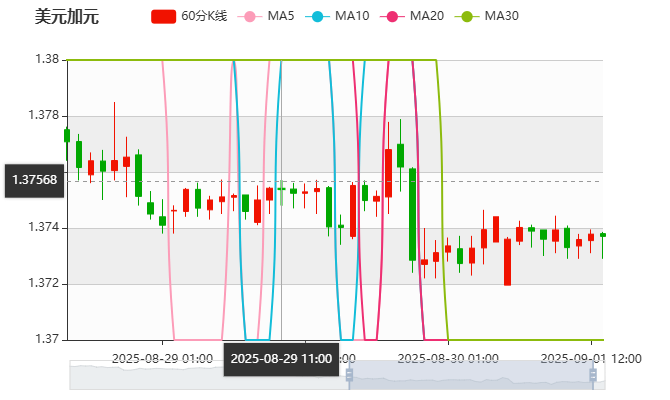The height and width of the screenshot is (400, 670).
Task: Click the MA10 blue legend marker
Action: (318, 17)
